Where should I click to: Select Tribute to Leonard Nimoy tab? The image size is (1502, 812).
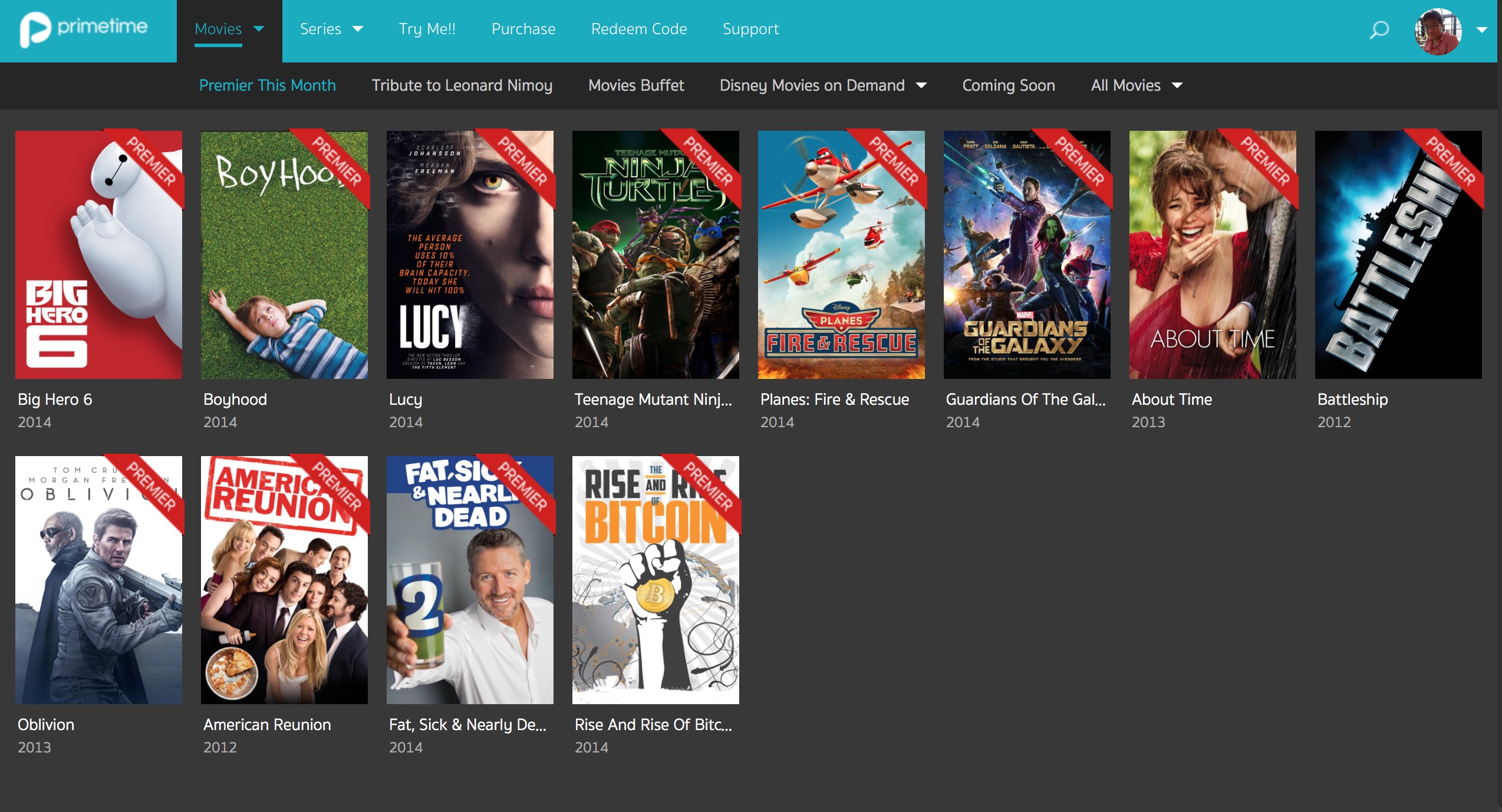(x=462, y=85)
